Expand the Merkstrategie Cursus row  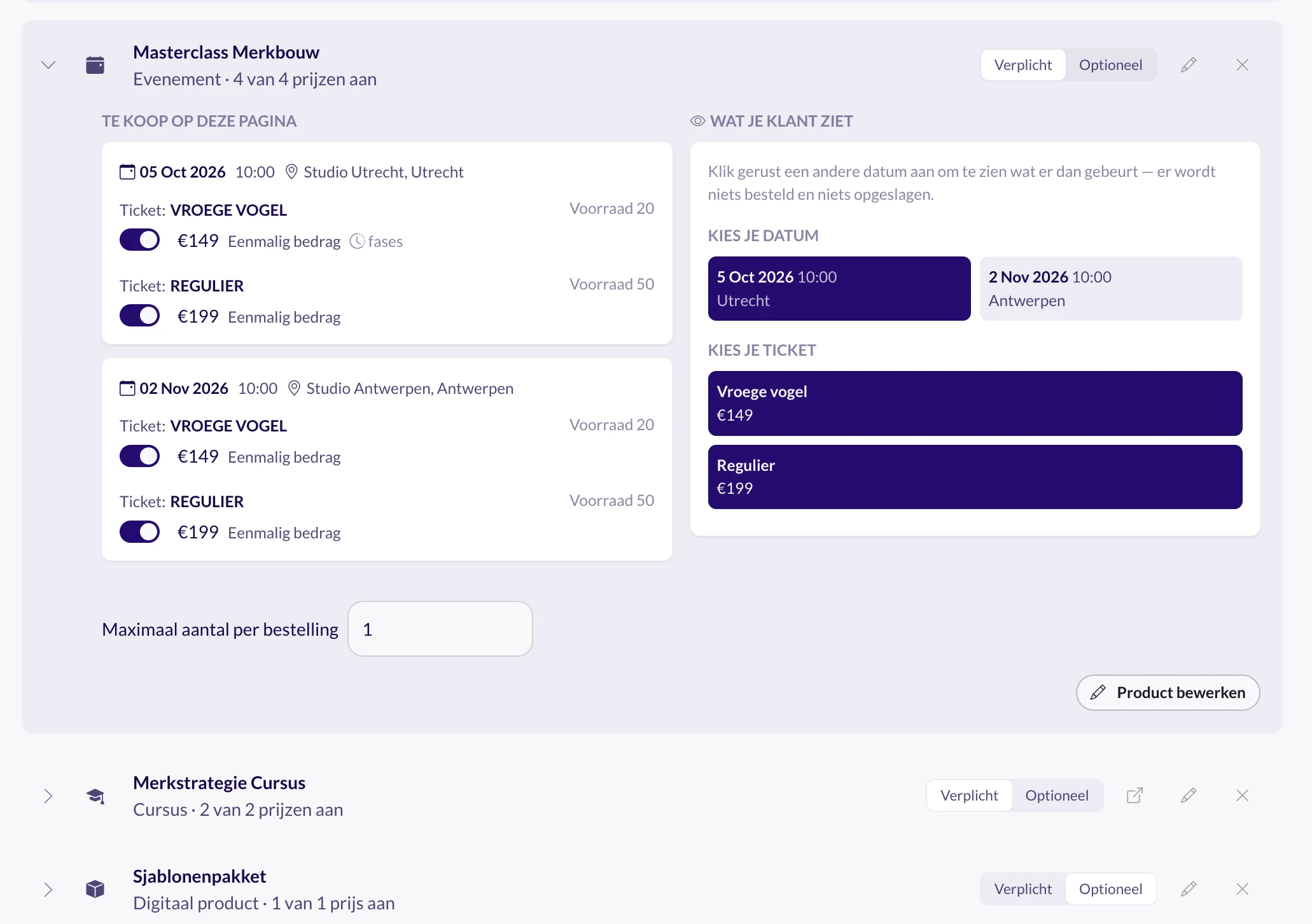point(48,796)
